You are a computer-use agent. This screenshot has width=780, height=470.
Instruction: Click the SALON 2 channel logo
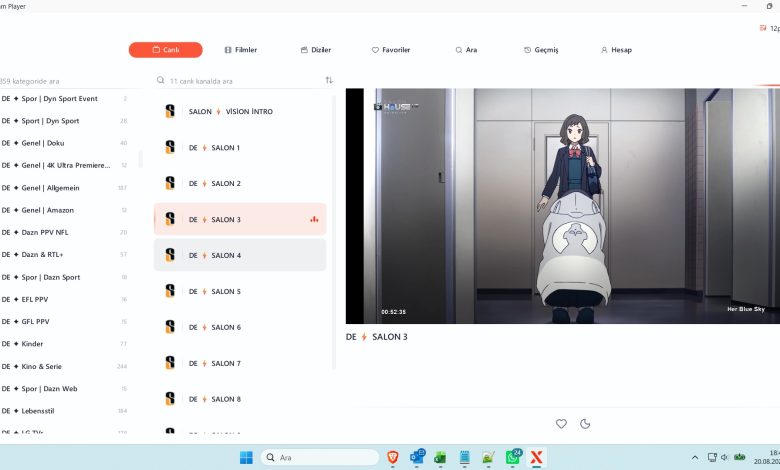coord(170,183)
